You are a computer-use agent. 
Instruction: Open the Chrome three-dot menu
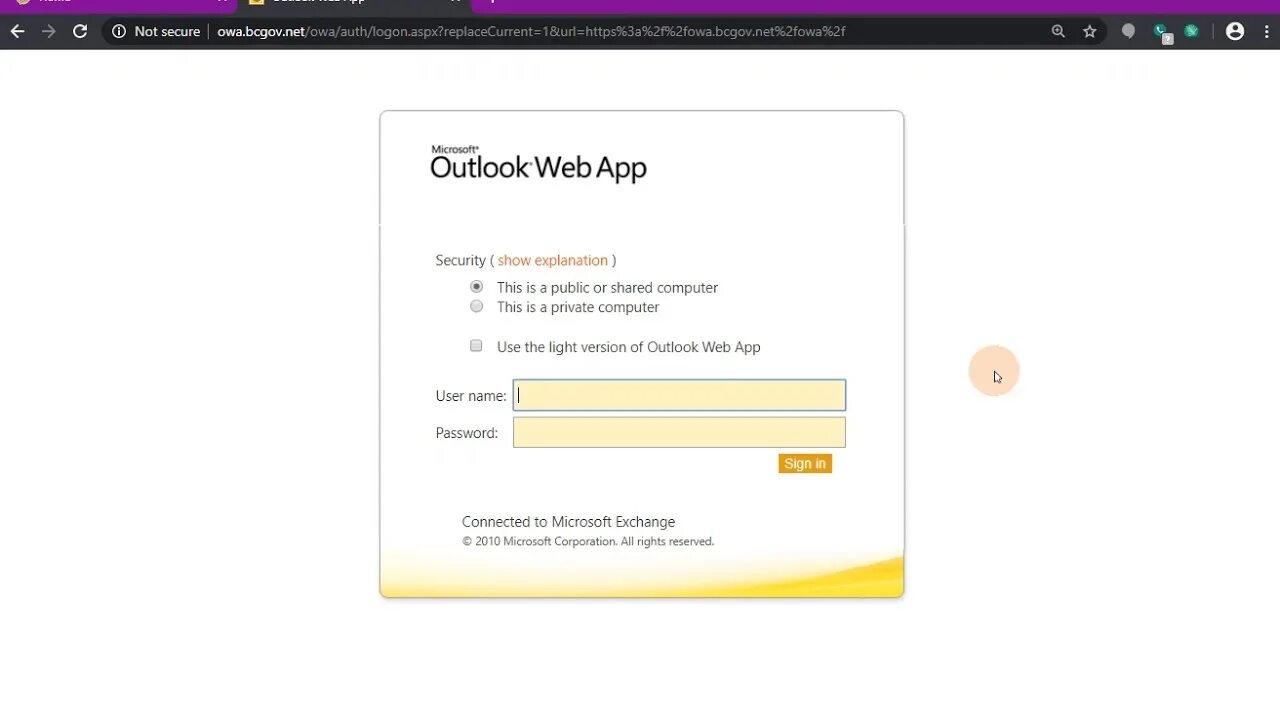point(1265,31)
